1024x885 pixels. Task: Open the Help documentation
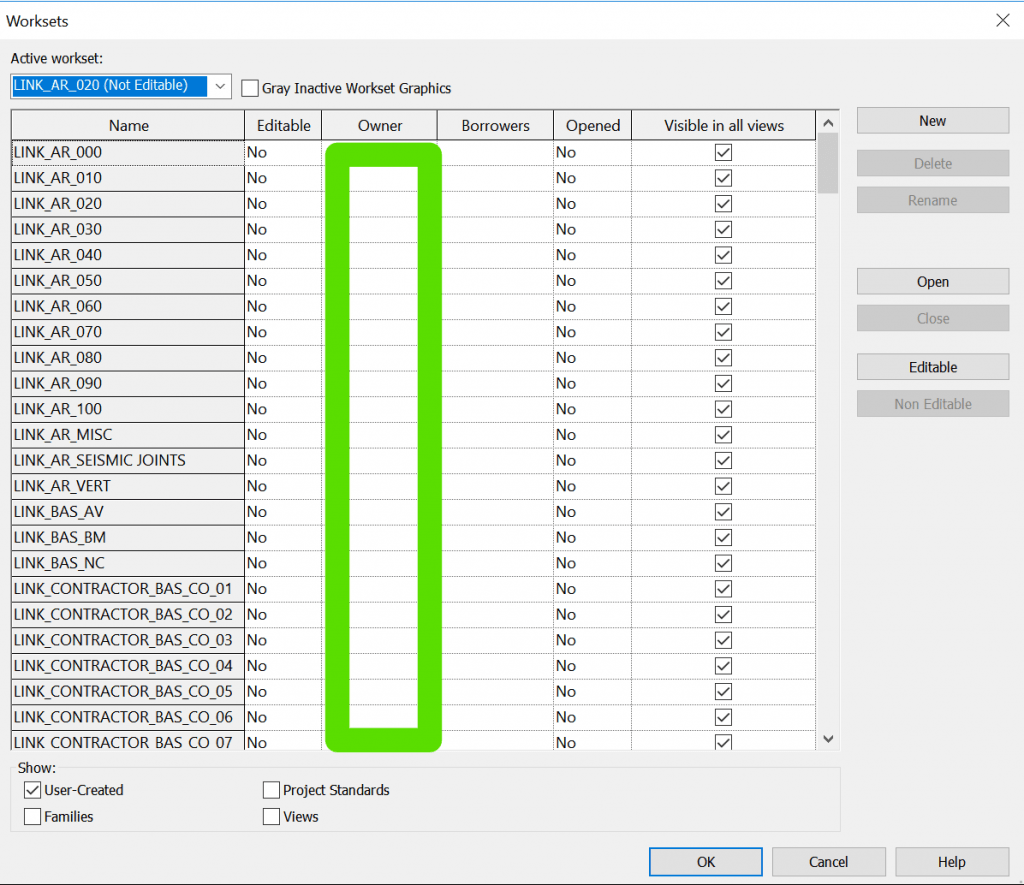pos(950,861)
